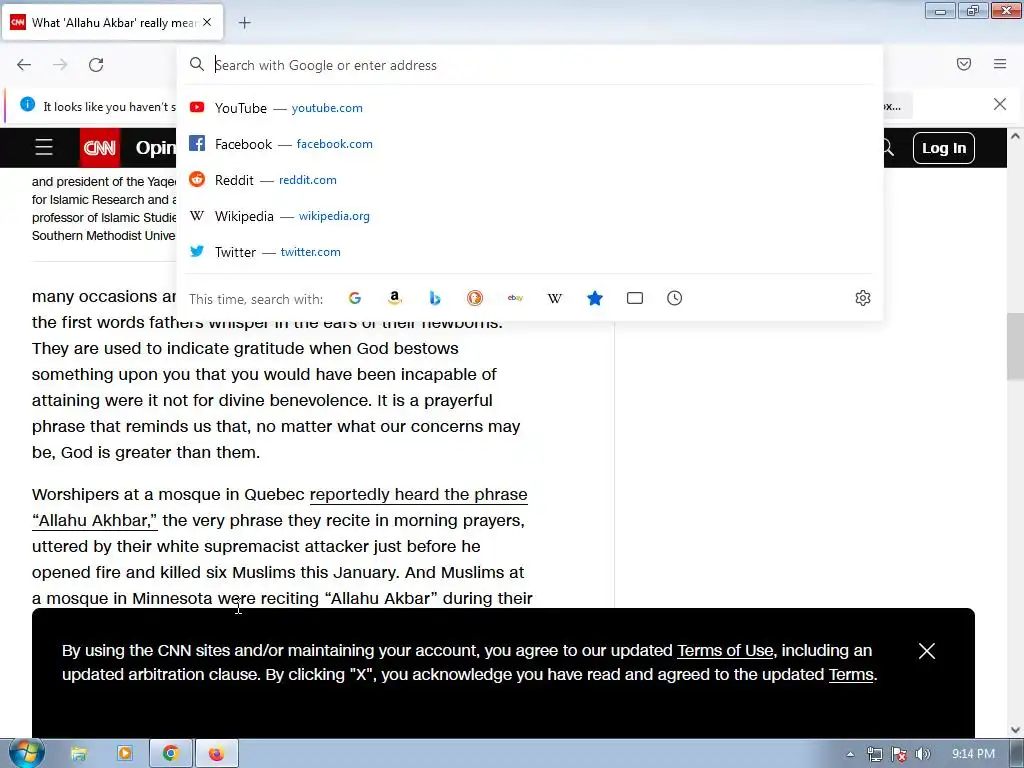This screenshot has width=1024, height=768.
Task: Choose the Wikipedia suggestion
Action: point(530,216)
